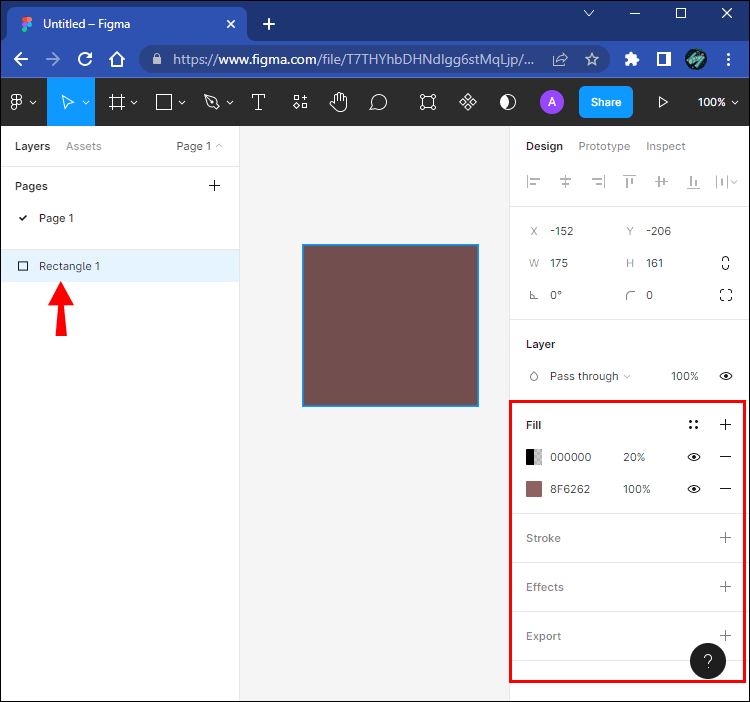This screenshot has height=702, width=750.
Task: Click the Present play button
Action: click(662, 102)
